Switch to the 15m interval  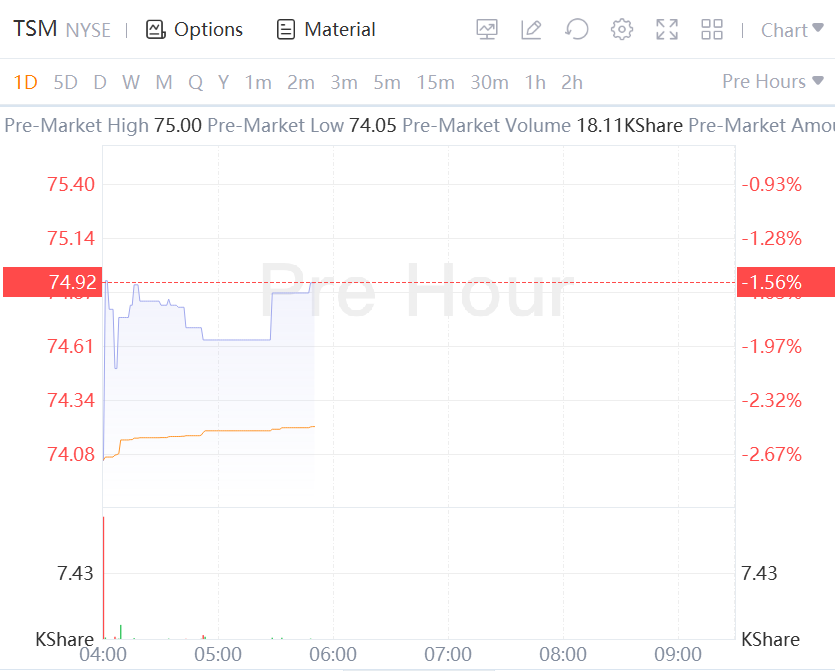tap(435, 82)
